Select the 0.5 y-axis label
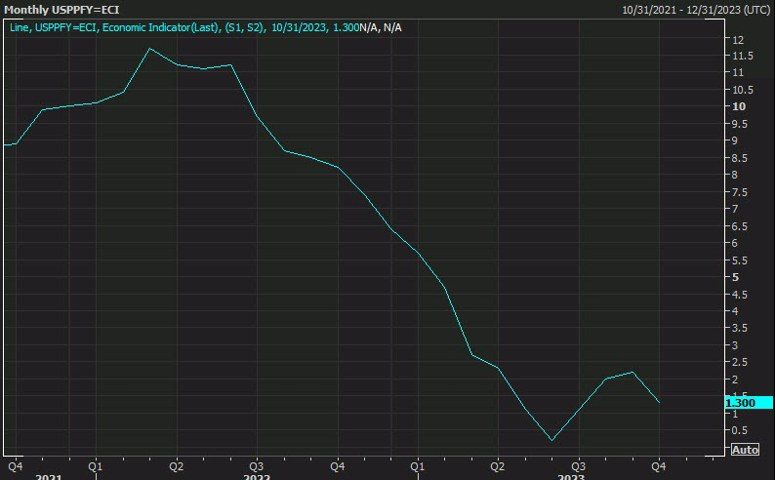This screenshot has height=480, width=775. click(x=739, y=431)
